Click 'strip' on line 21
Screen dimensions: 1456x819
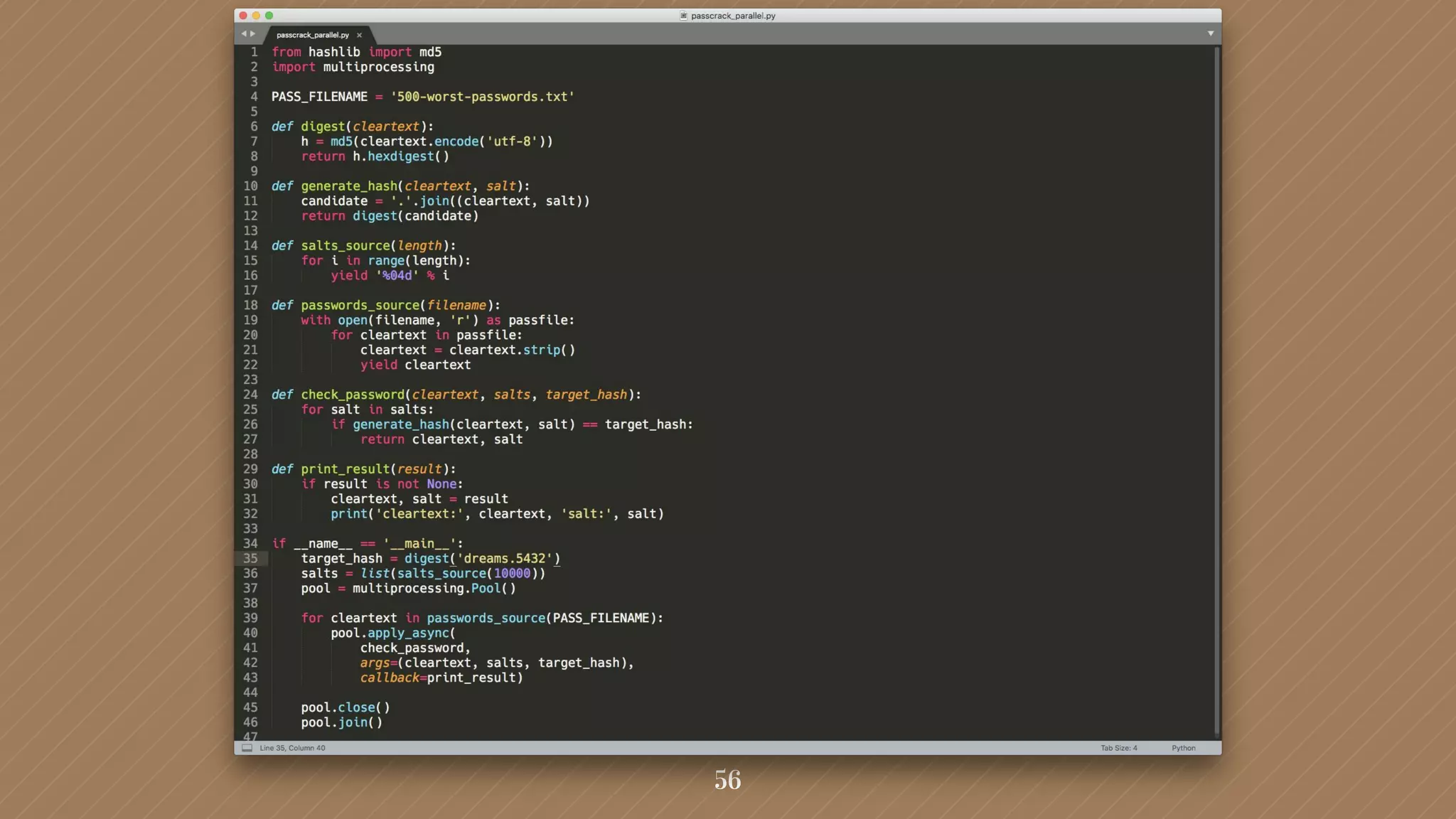click(542, 350)
